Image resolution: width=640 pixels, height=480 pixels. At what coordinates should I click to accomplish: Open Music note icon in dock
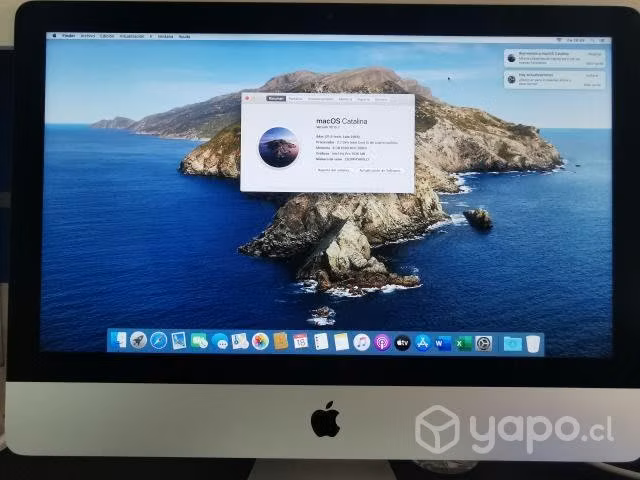click(x=362, y=342)
